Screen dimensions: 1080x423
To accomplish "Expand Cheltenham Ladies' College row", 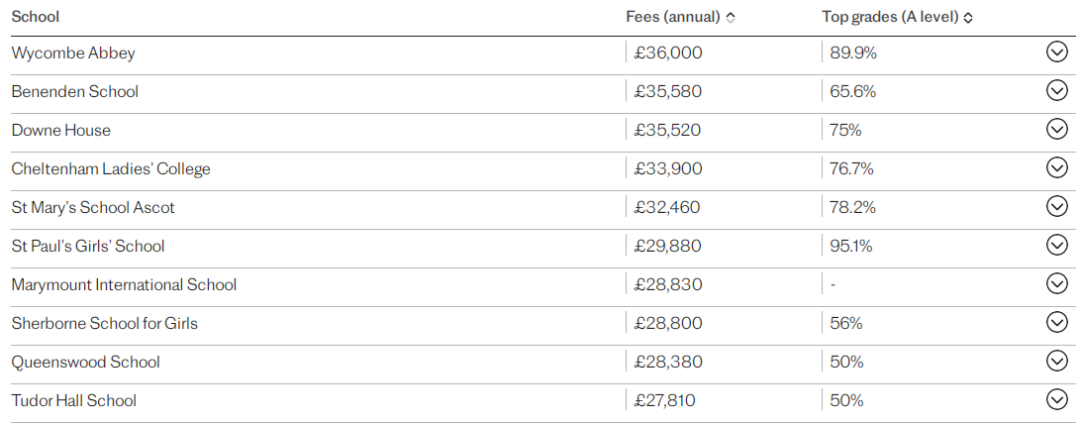I will click(1056, 168).
